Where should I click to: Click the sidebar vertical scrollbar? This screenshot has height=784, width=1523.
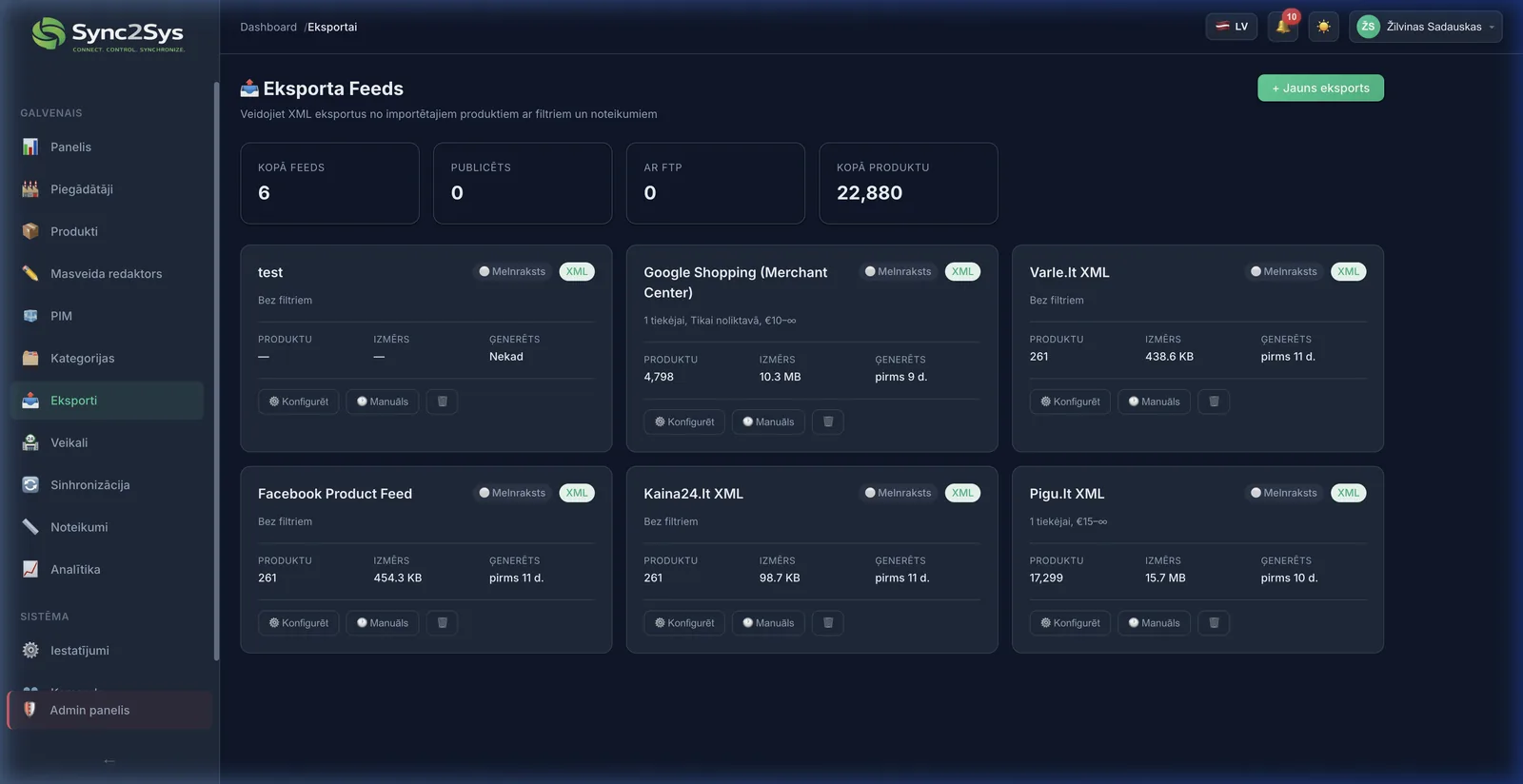pyautogui.click(x=216, y=371)
